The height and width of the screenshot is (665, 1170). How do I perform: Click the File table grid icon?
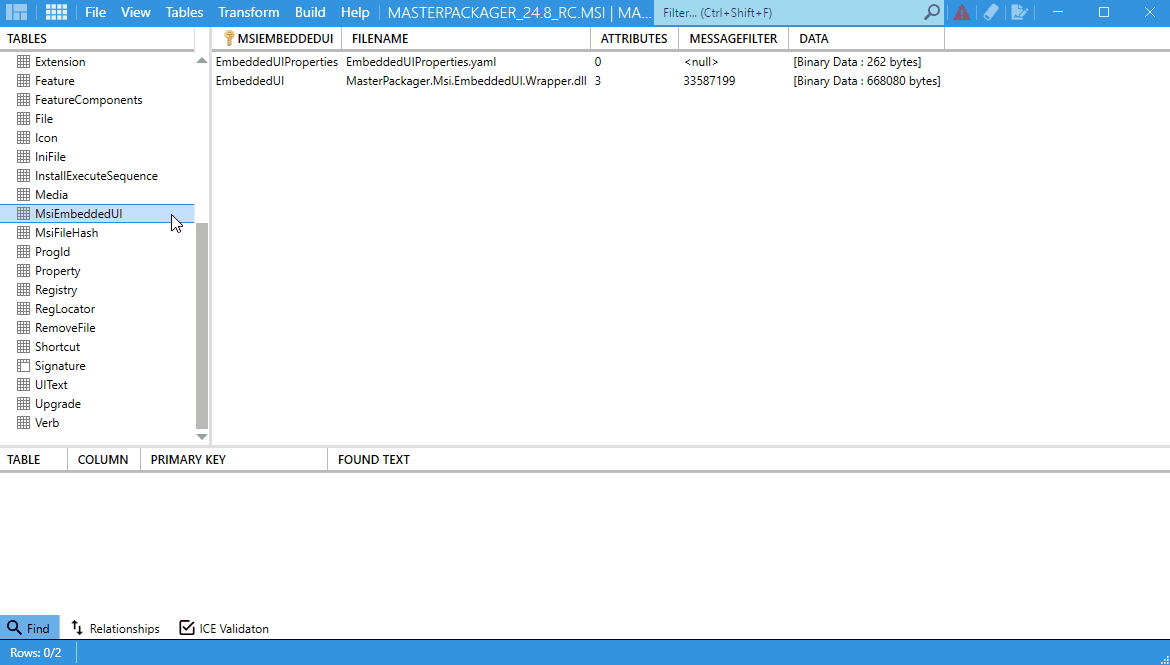(23, 119)
